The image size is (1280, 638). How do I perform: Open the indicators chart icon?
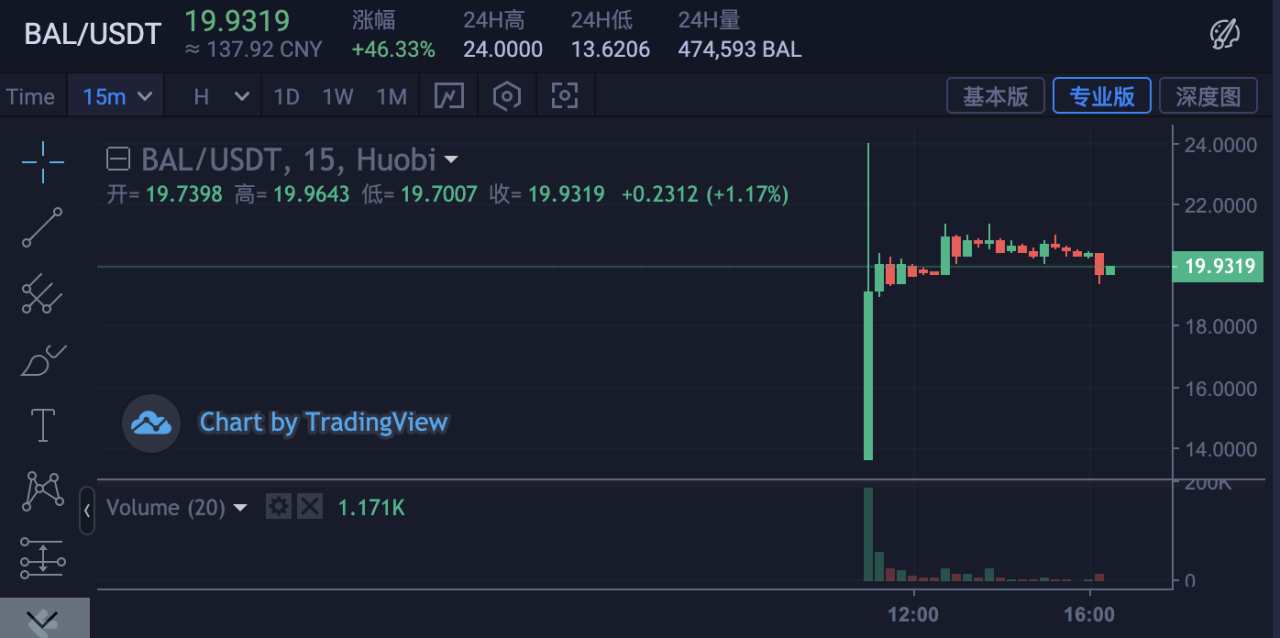click(x=450, y=96)
